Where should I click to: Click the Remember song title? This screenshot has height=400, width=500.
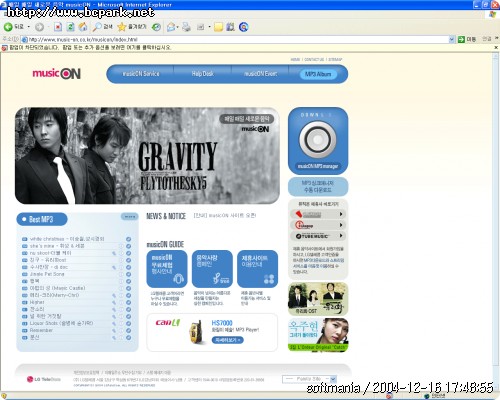41,330
